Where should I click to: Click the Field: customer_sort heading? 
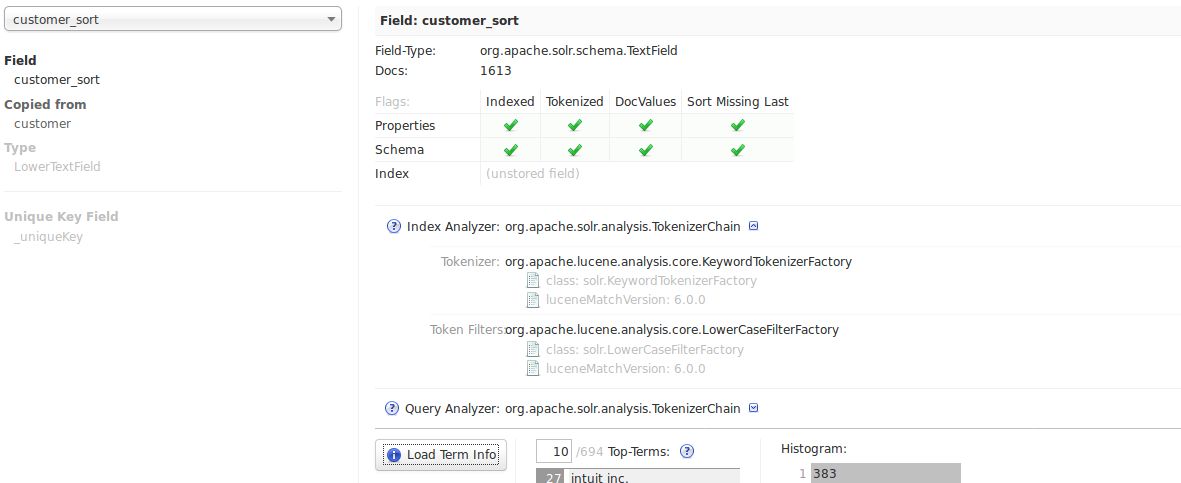click(x=449, y=20)
